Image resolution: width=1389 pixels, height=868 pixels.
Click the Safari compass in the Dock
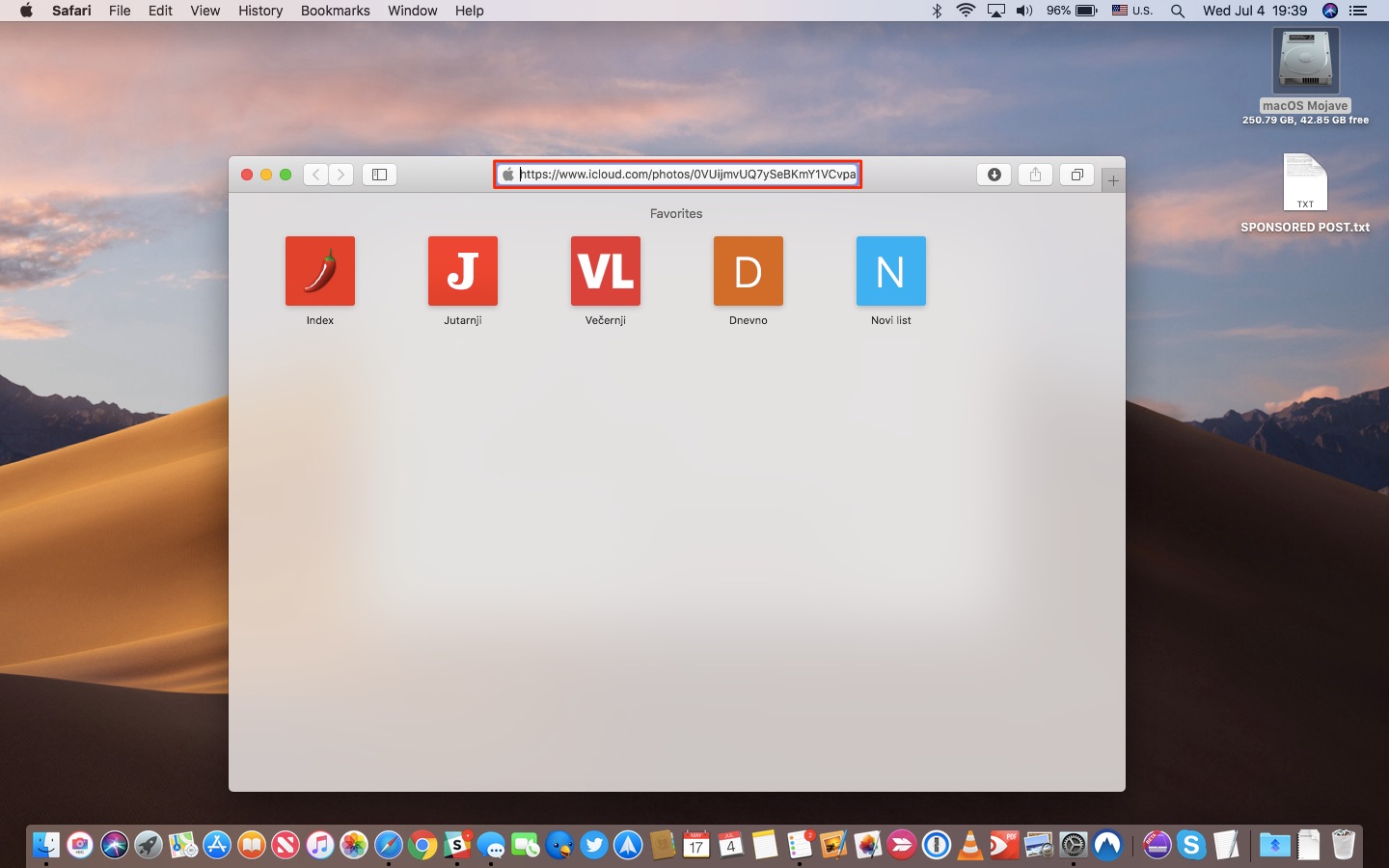click(x=389, y=845)
